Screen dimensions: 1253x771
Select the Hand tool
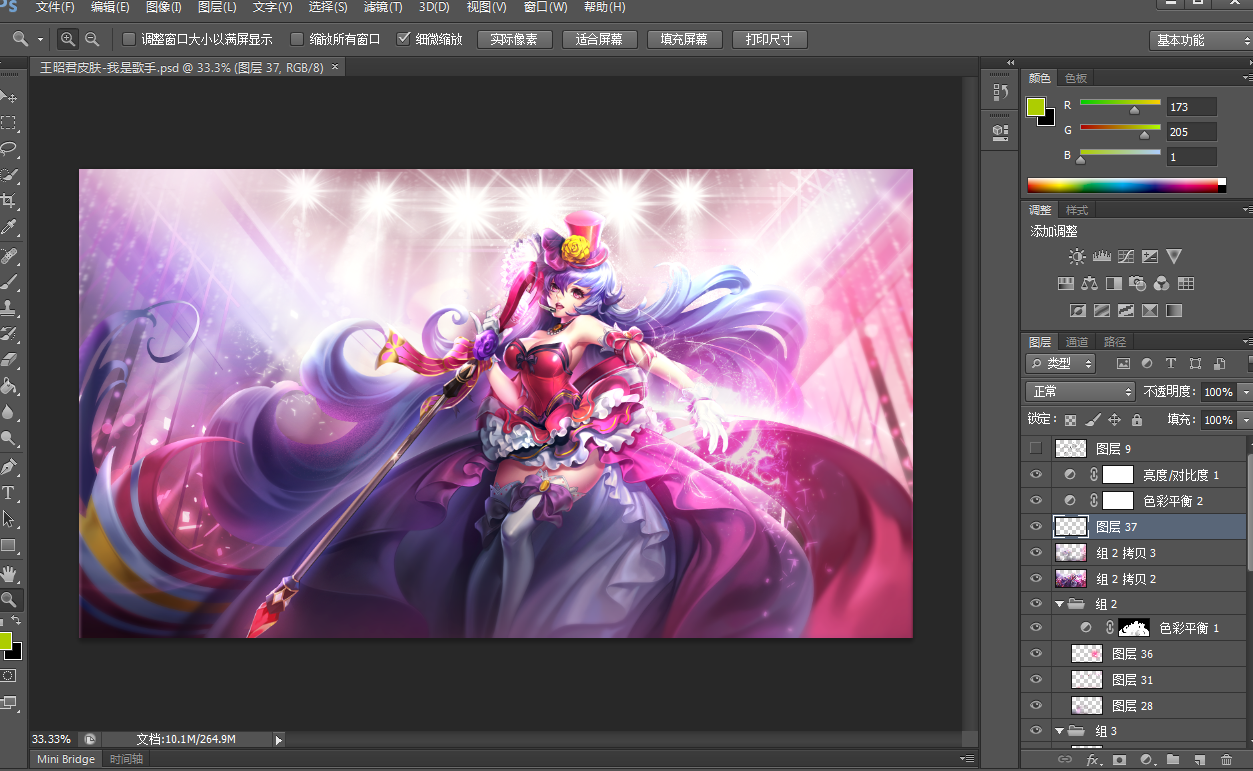[9, 573]
